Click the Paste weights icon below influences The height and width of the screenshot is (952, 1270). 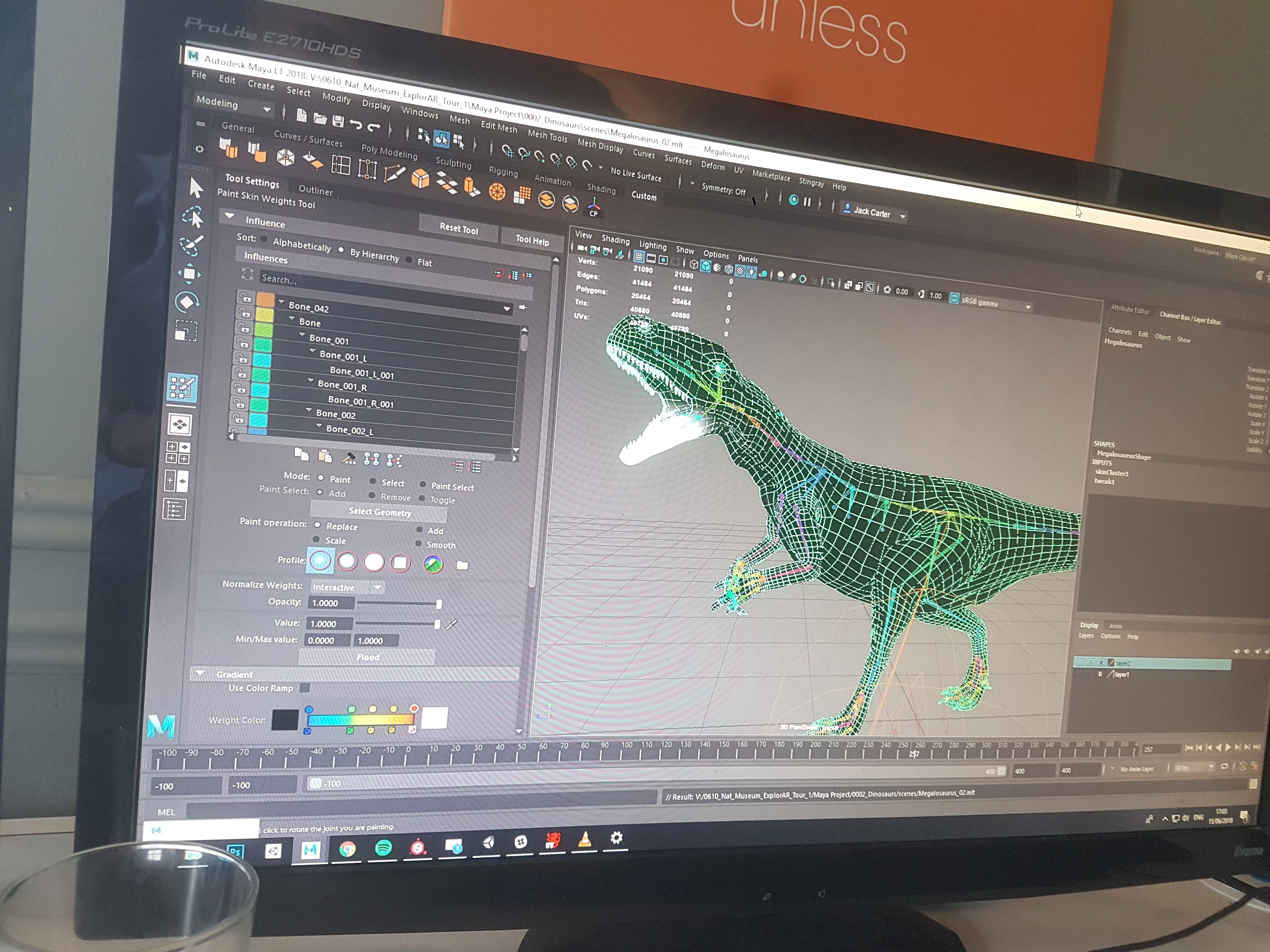tap(325, 456)
